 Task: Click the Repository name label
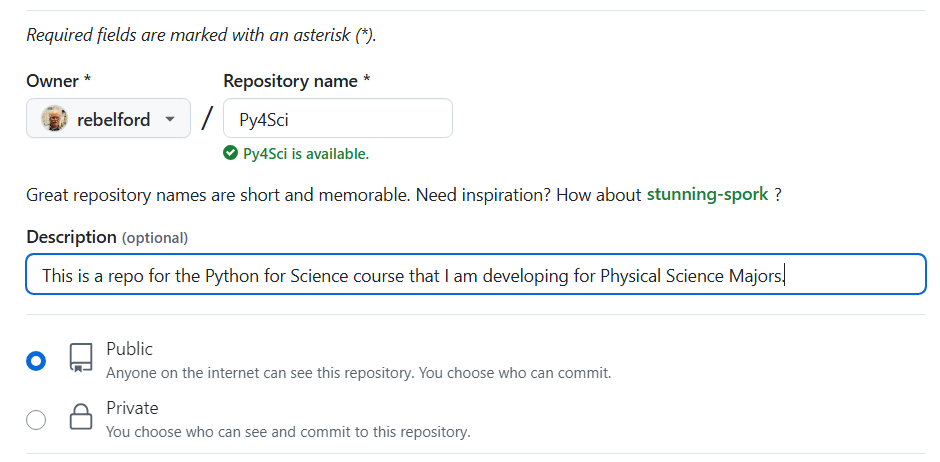point(297,81)
